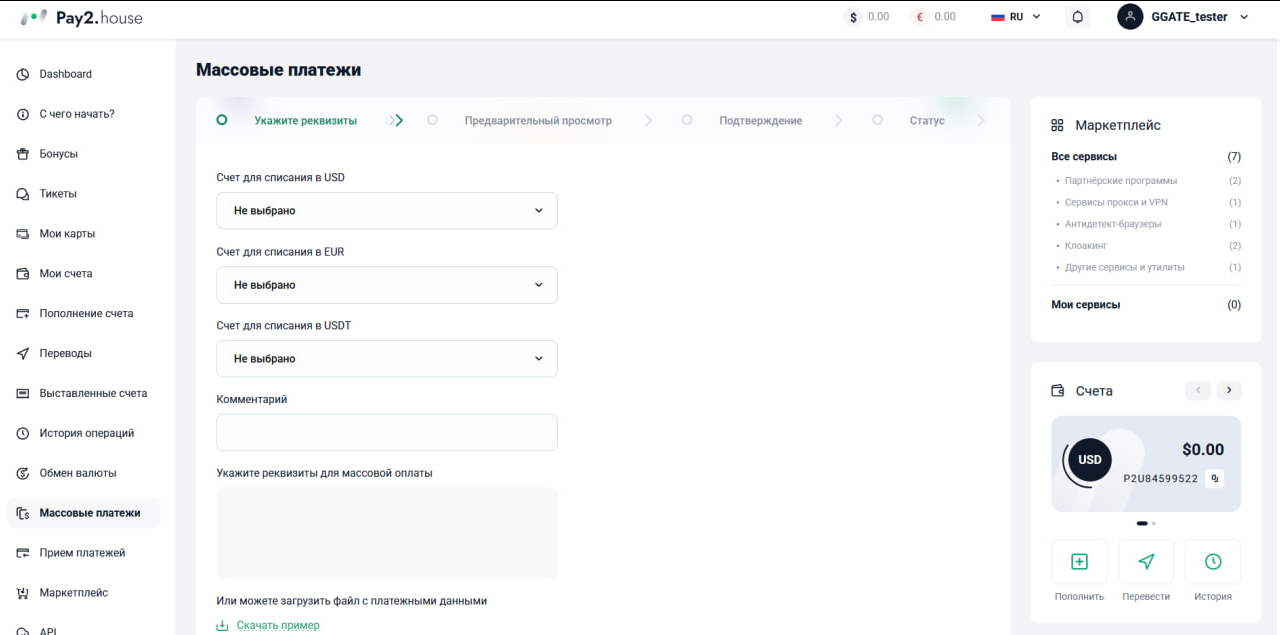Click the cart icon beside Маркетплейс in sidebar
This screenshot has height=635, width=1280.
[23, 593]
